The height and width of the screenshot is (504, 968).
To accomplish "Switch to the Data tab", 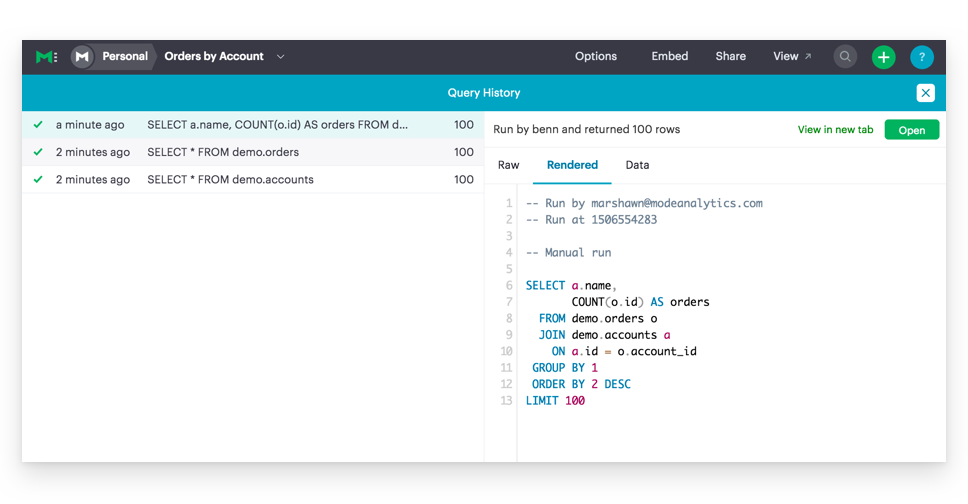I will point(637,165).
